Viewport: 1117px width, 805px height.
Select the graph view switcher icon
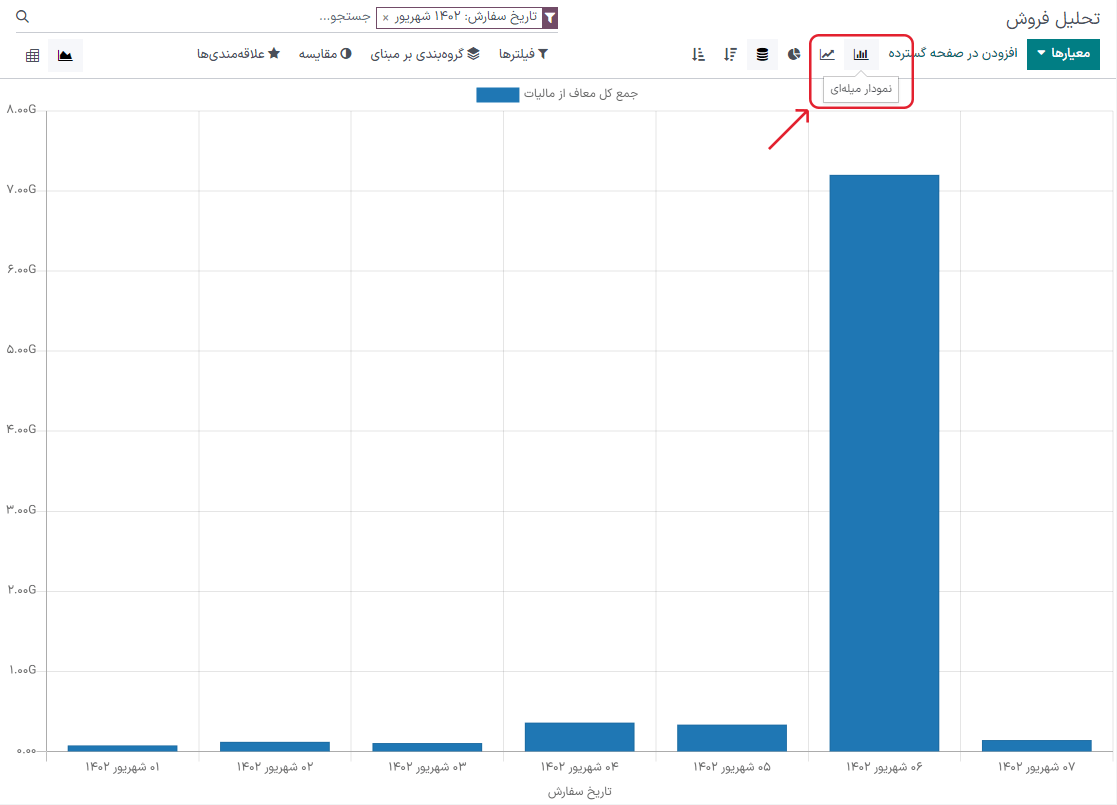[x=66, y=55]
